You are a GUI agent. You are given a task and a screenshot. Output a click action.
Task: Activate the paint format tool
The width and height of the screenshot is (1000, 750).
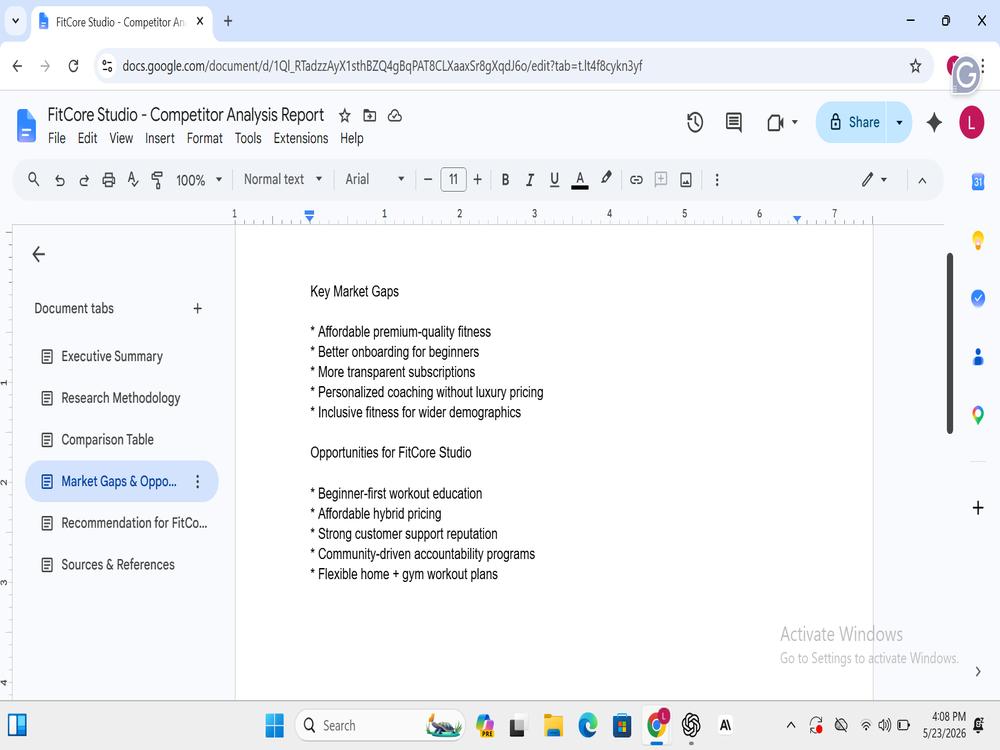pos(157,180)
